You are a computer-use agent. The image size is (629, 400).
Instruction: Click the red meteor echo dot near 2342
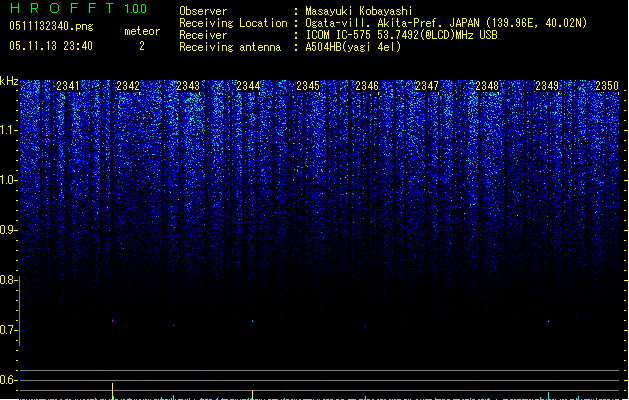point(113,321)
